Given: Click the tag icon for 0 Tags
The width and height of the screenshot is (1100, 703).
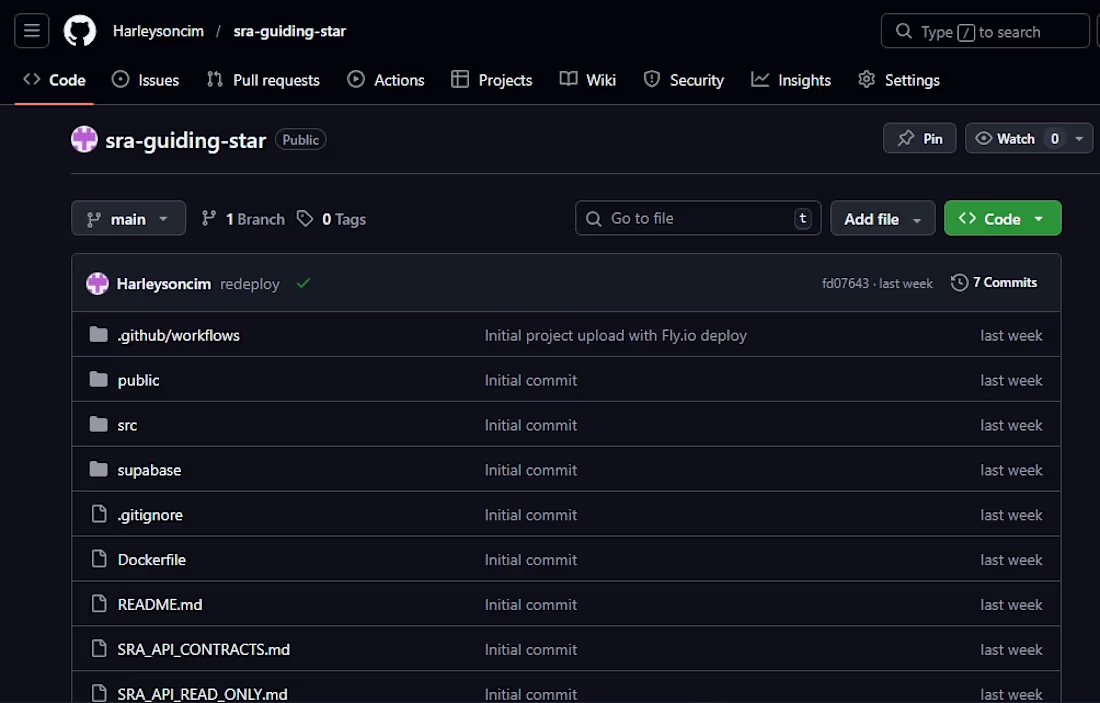Looking at the screenshot, I should click(304, 219).
